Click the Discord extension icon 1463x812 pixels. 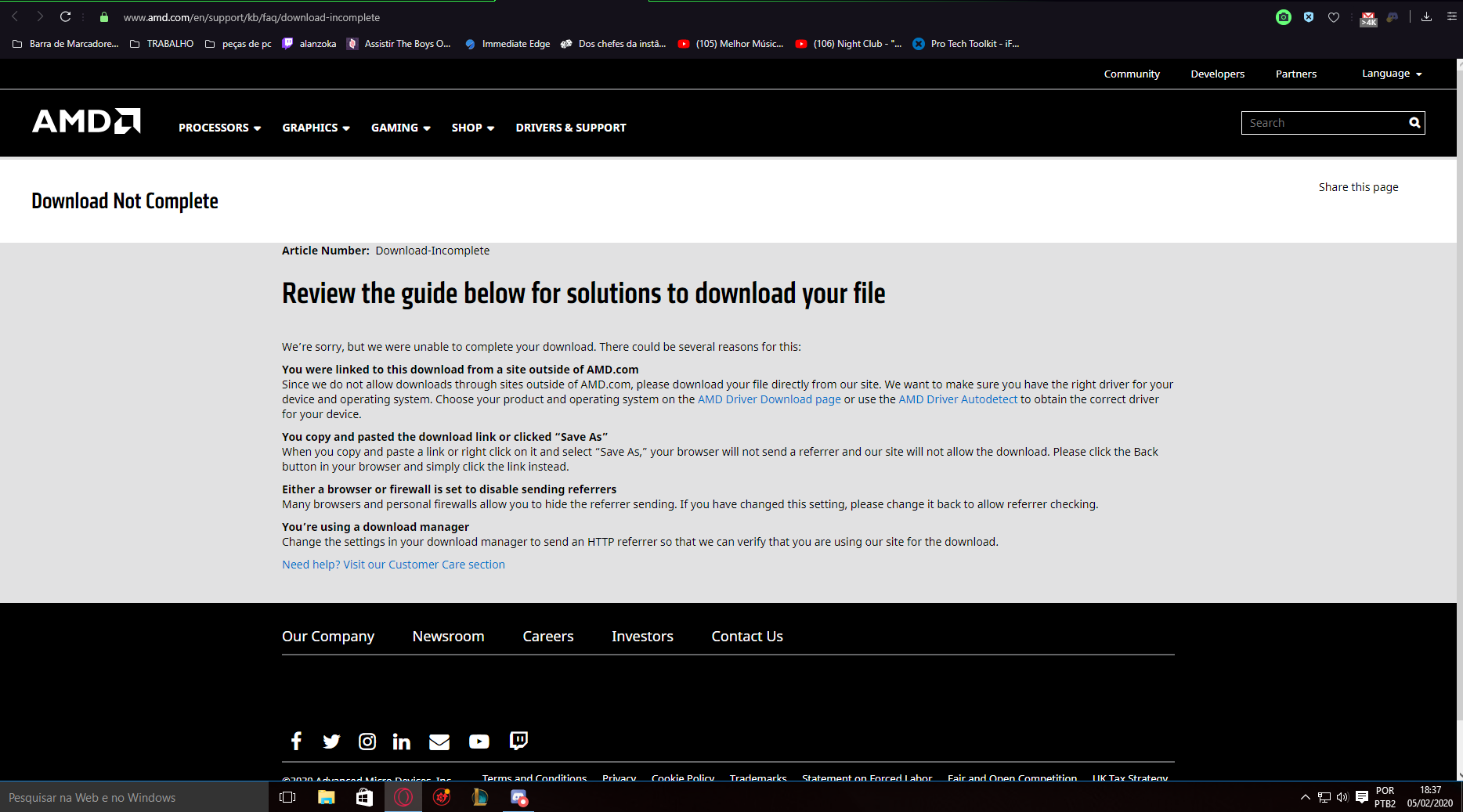click(1393, 17)
